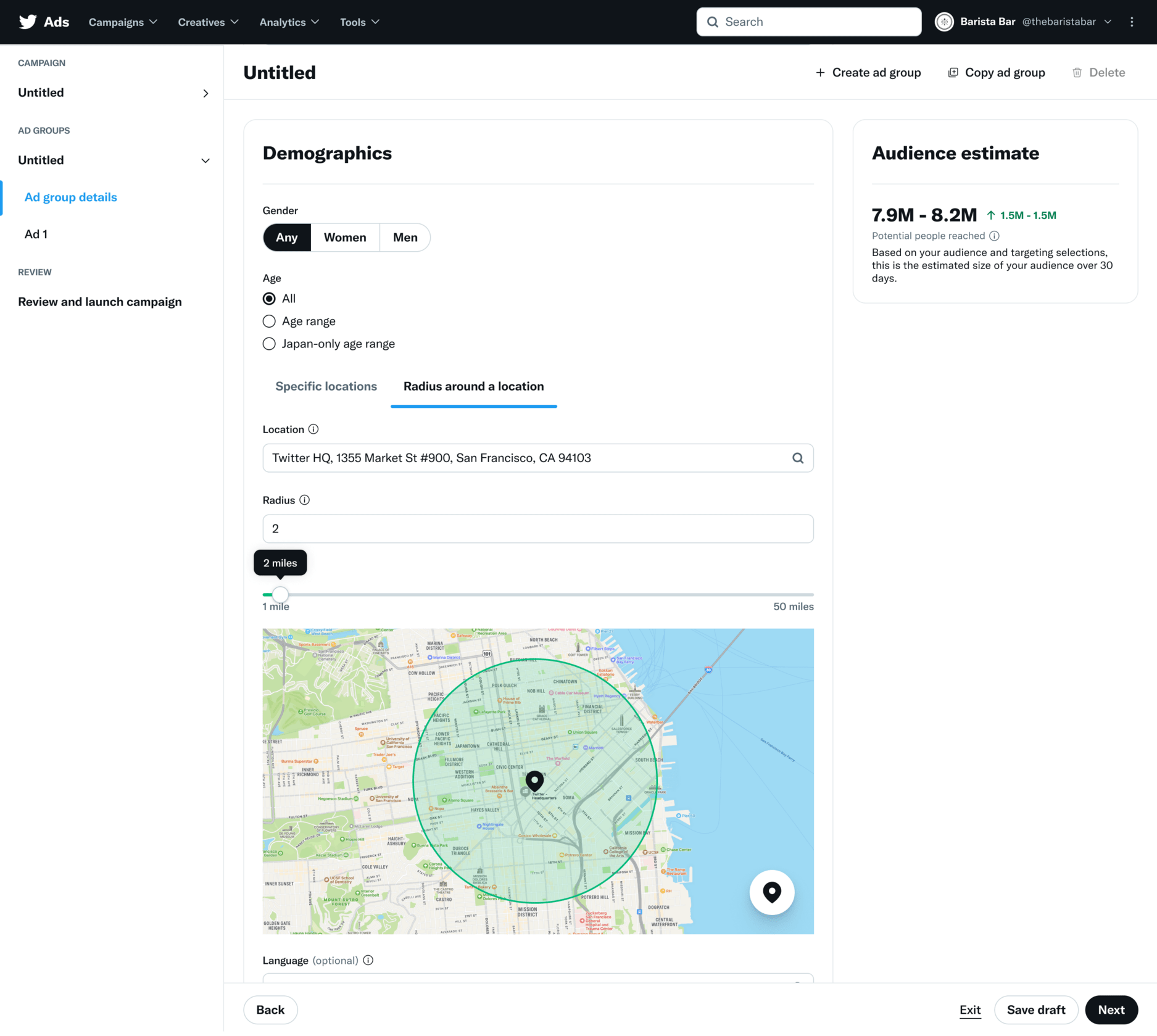The image size is (1157, 1036).
Task: Open the overflow menu next to the account
Action: 1132,22
